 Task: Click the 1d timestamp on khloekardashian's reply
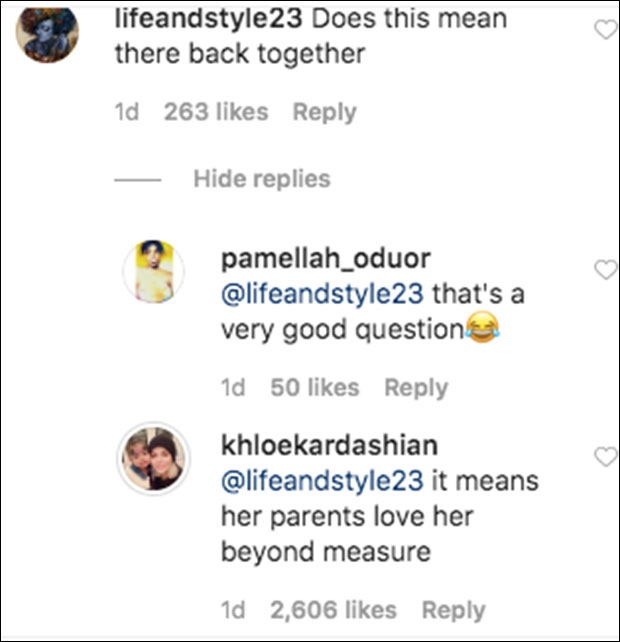pos(233,609)
